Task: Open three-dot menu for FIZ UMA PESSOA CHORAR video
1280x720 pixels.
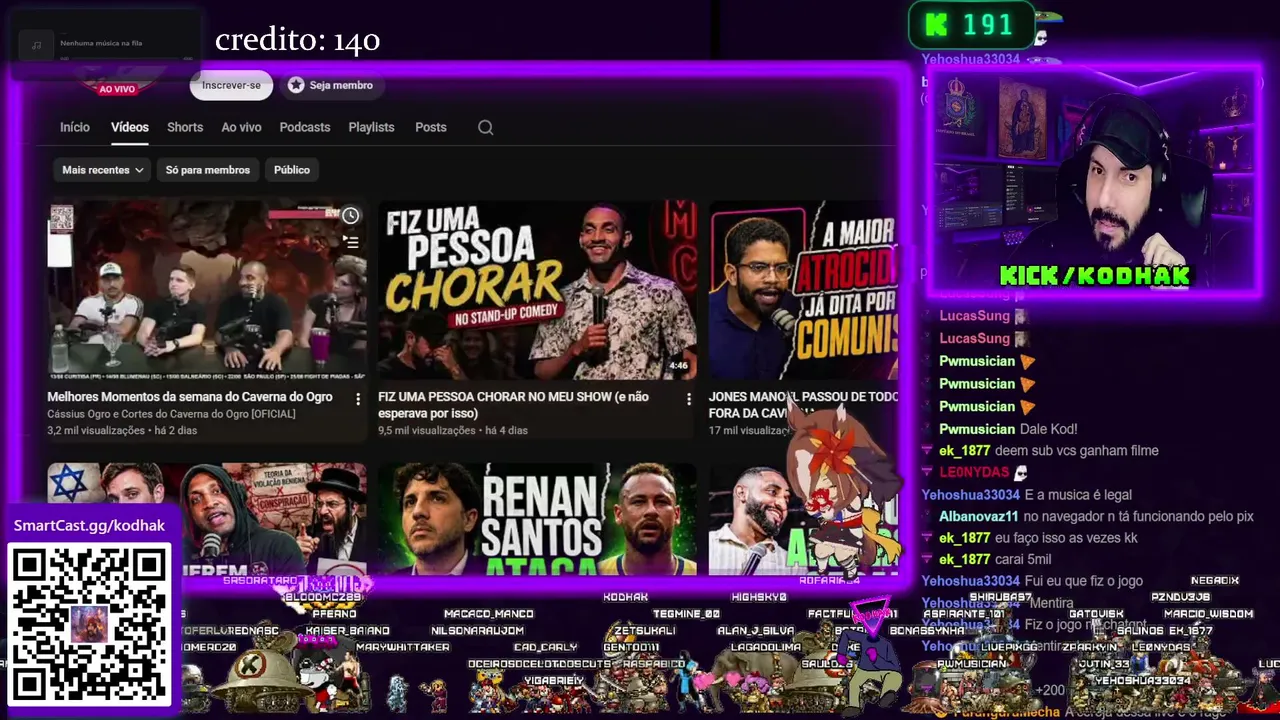Action: (688, 399)
